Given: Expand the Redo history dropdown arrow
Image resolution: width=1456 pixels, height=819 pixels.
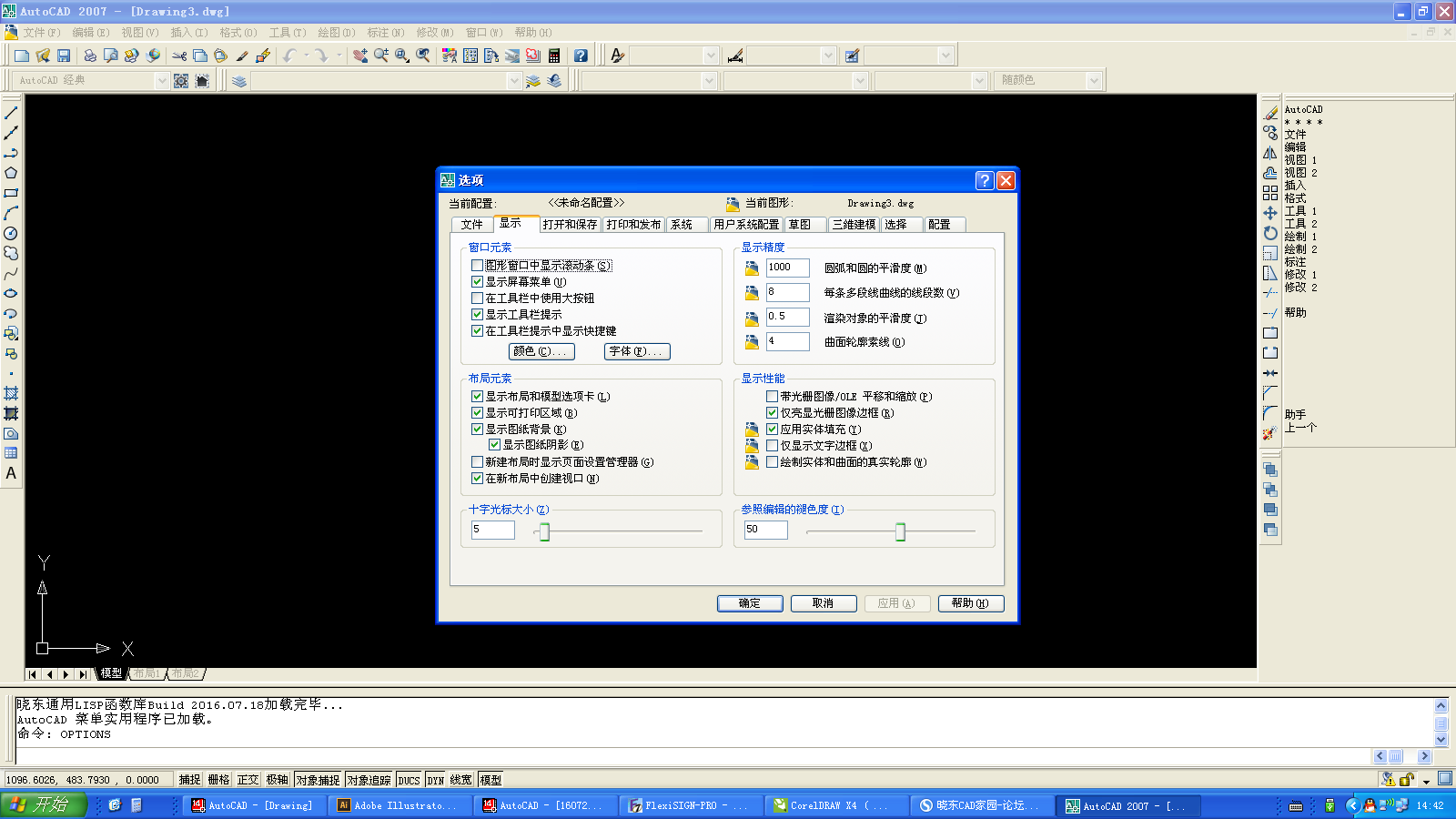Looking at the screenshot, I should [x=339, y=56].
